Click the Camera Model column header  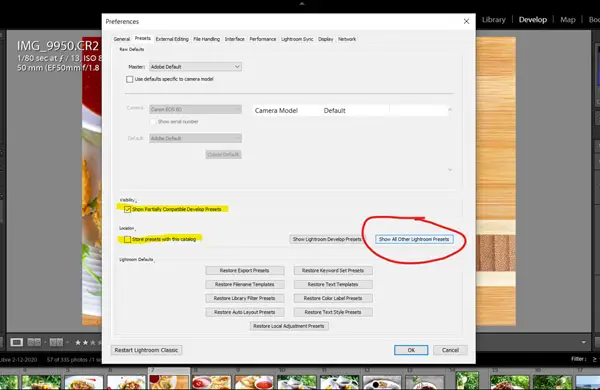pyautogui.click(x=276, y=111)
